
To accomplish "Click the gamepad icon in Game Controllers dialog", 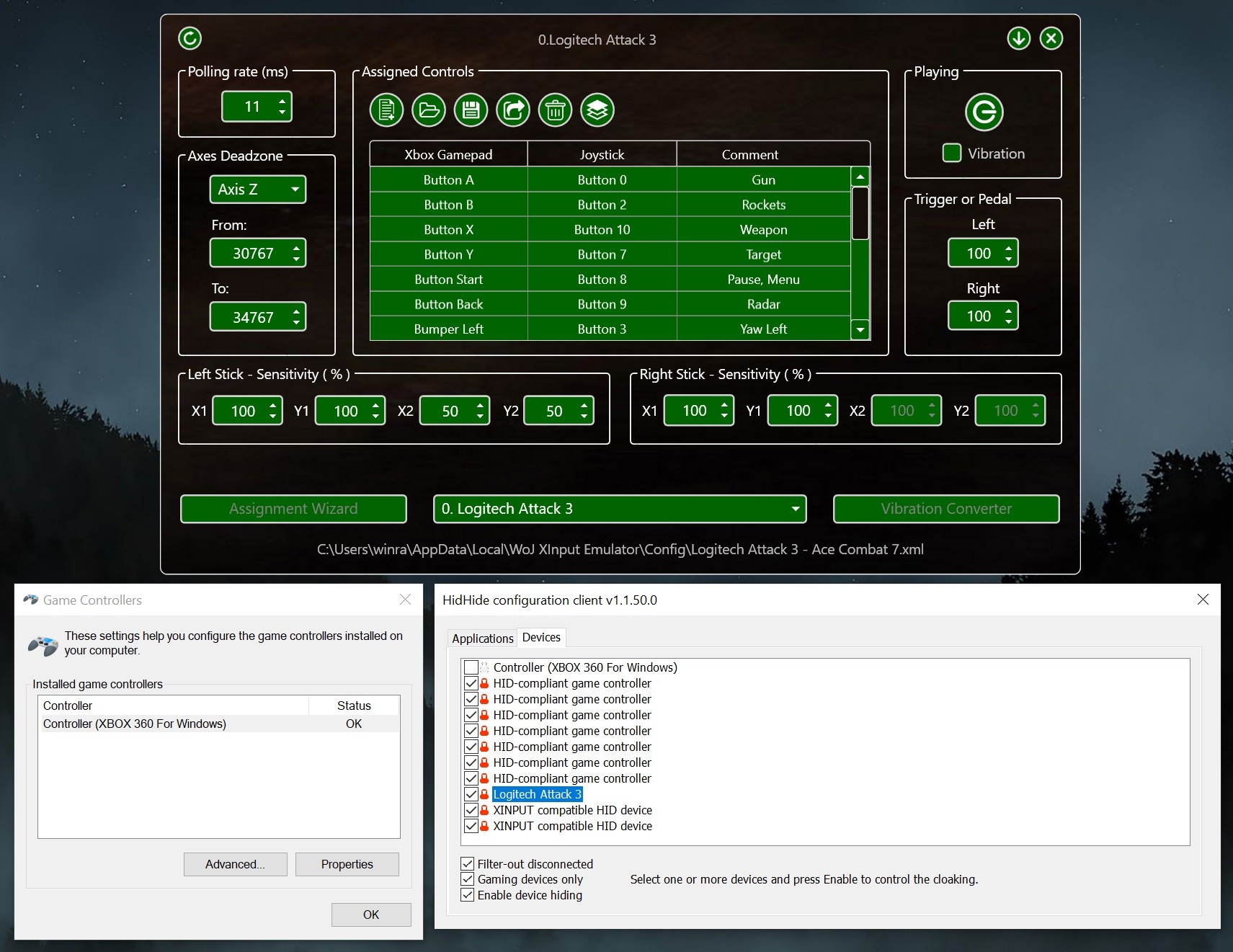I will [43, 645].
